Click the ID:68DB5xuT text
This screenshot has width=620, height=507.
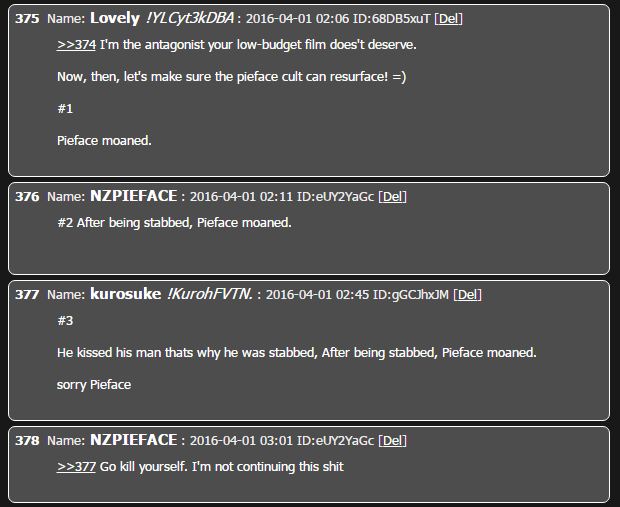[x=391, y=19]
